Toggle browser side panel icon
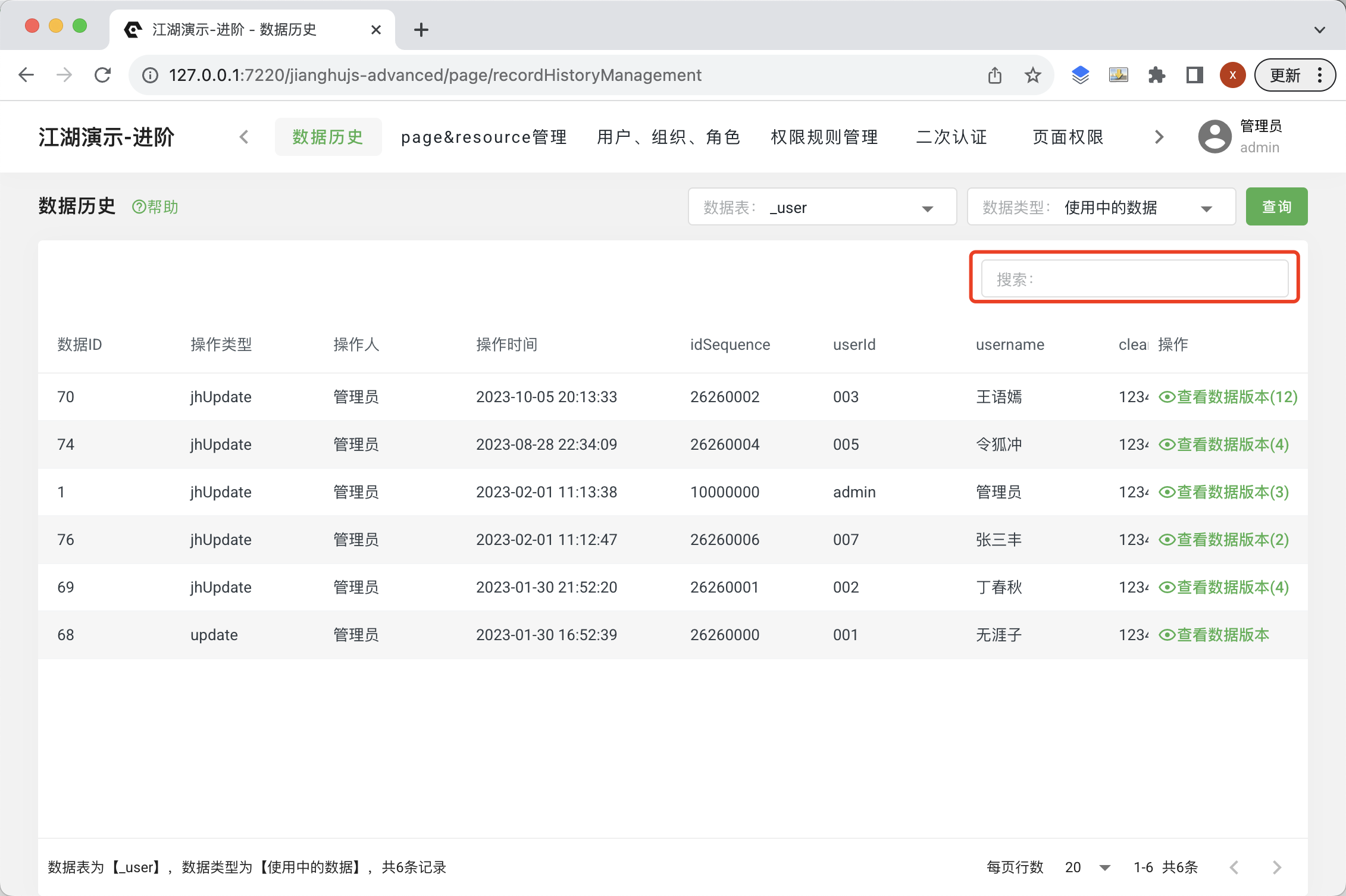1346x896 pixels. click(1194, 76)
